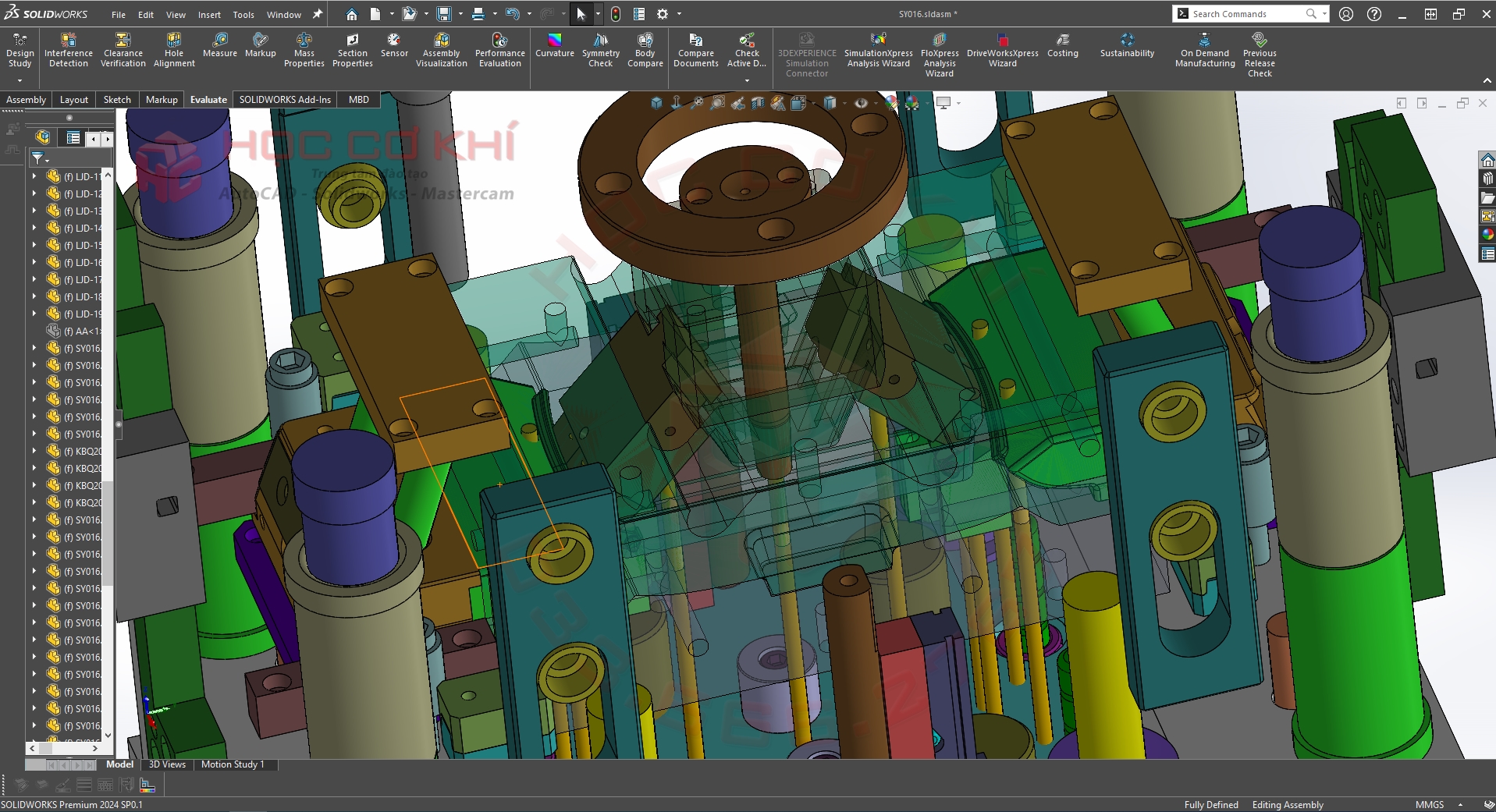The width and height of the screenshot is (1496, 812).
Task: Run the Hole Alignment check
Action: tap(174, 51)
